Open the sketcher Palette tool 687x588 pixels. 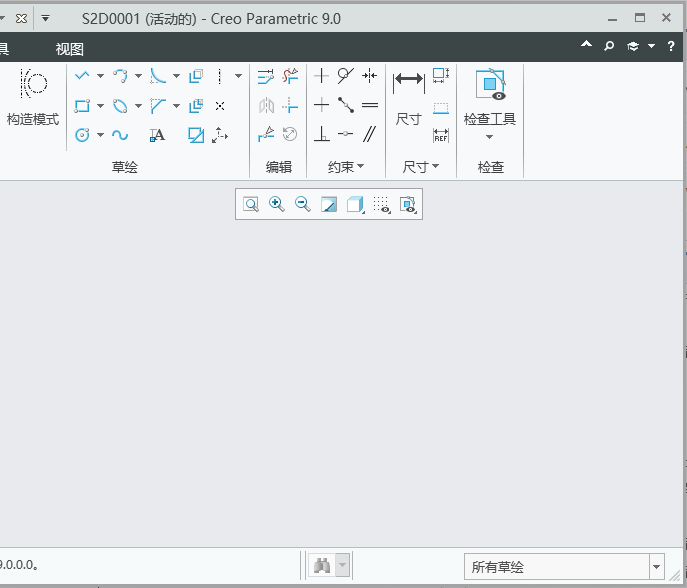point(196,135)
